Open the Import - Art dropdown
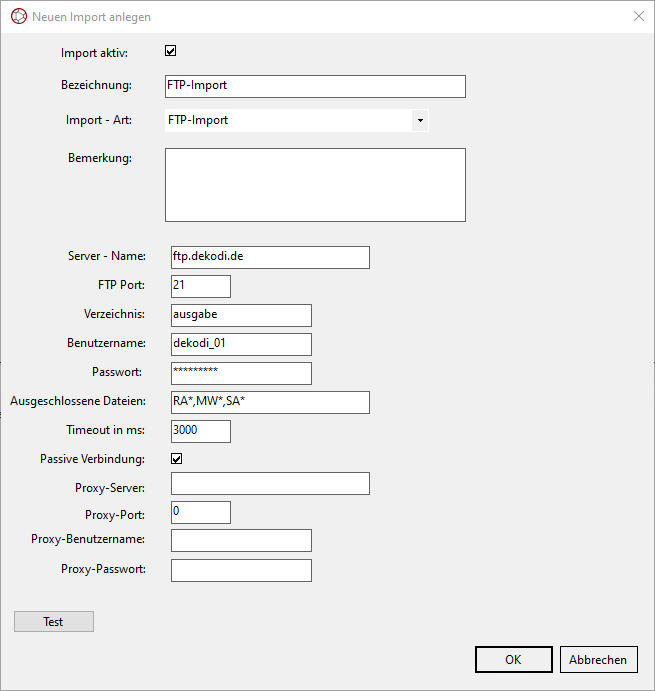The width and height of the screenshot is (655, 691). coord(420,121)
